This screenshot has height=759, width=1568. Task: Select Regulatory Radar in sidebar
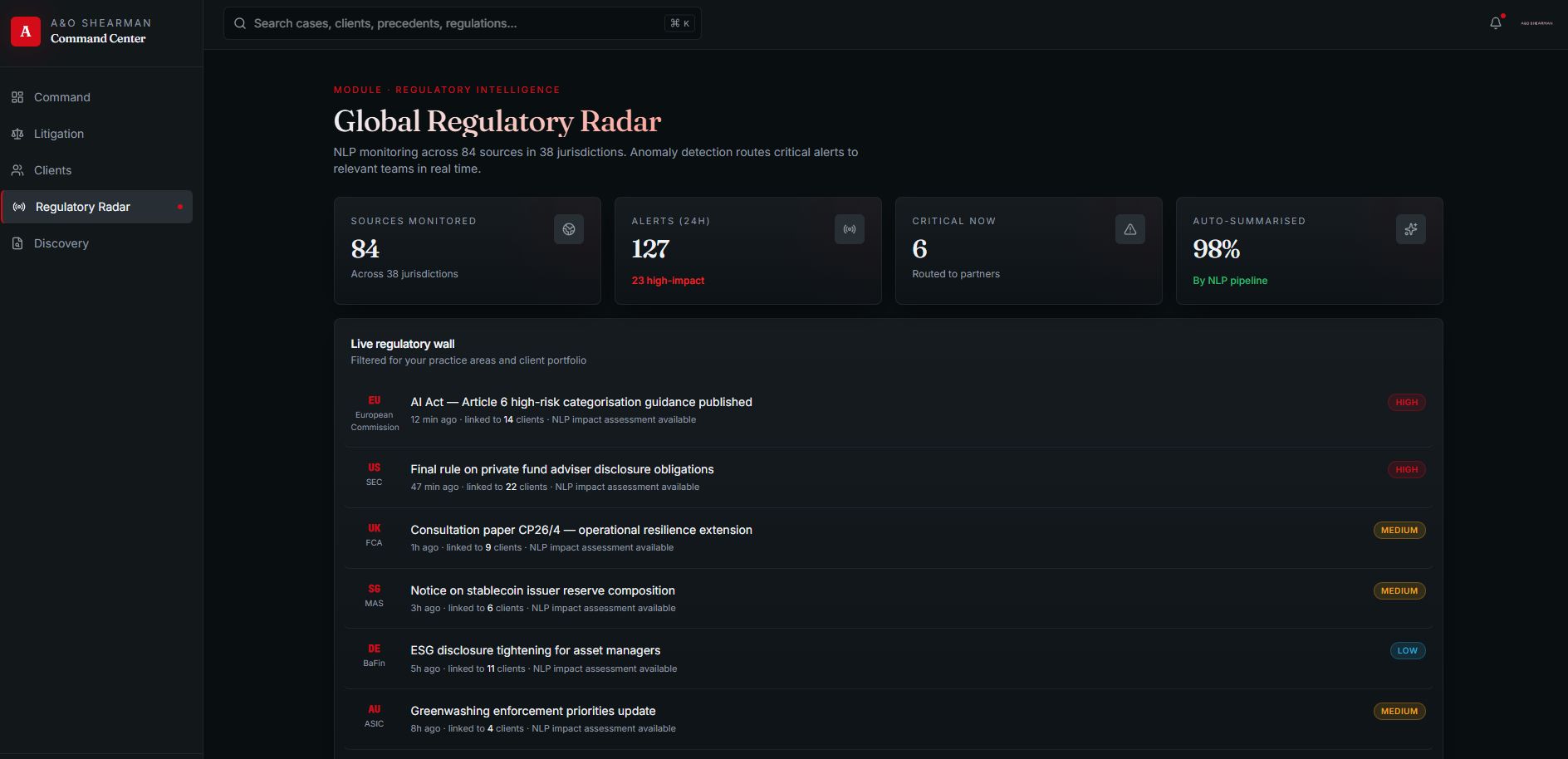(x=96, y=207)
